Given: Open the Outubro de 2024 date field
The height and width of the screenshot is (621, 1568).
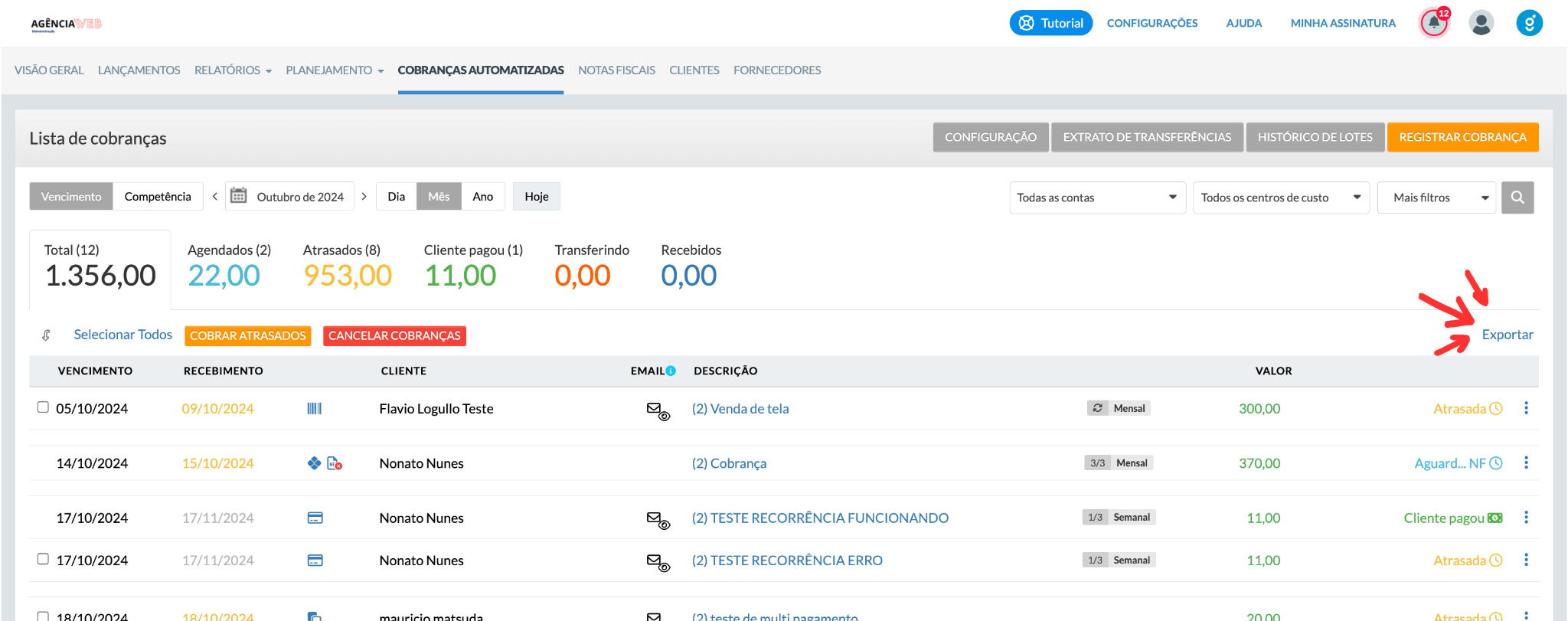Looking at the screenshot, I should point(290,196).
